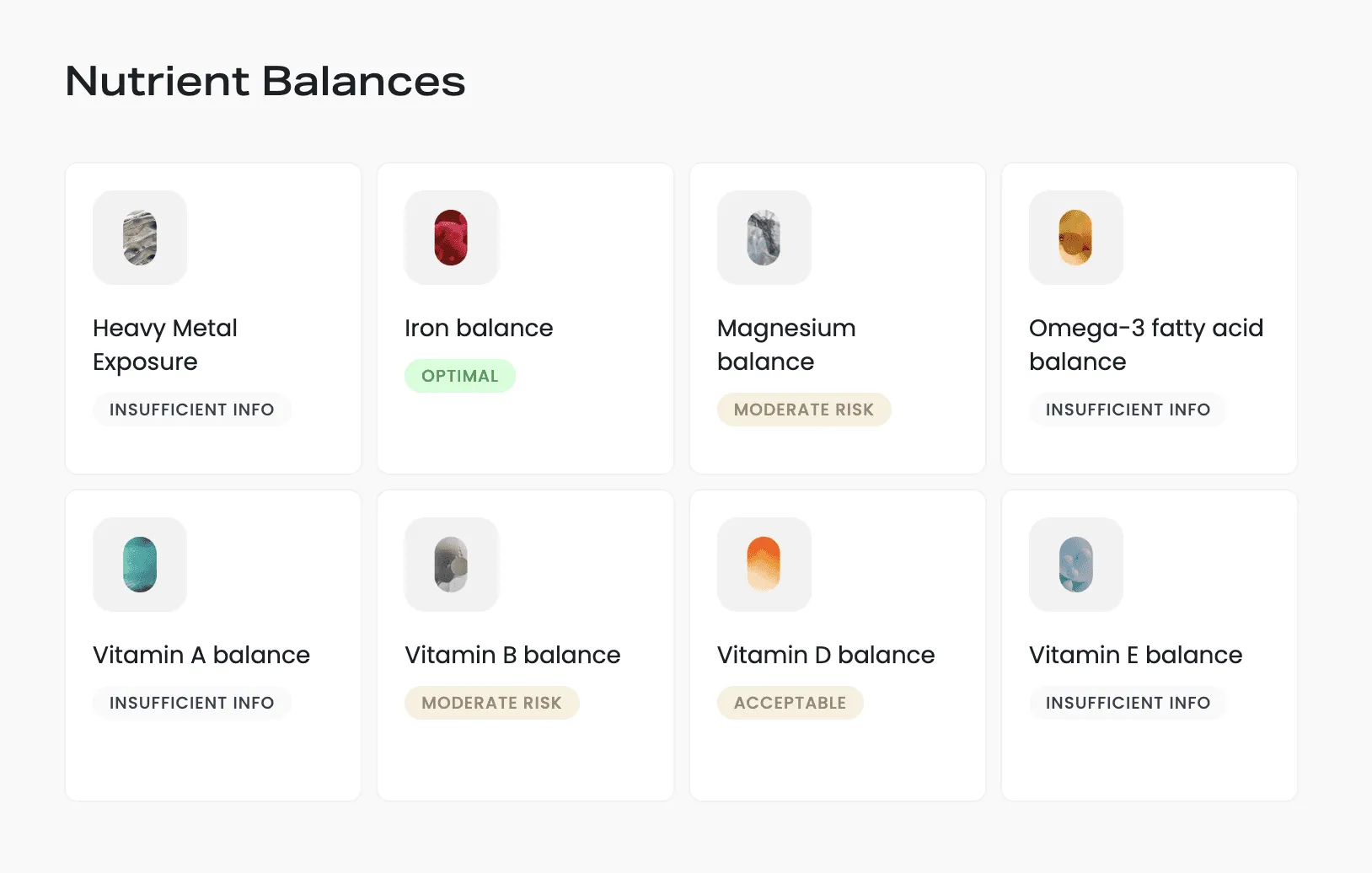This screenshot has width=1372, height=873.
Task: Select the orange Vitamin D capsule icon
Action: click(x=764, y=565)
